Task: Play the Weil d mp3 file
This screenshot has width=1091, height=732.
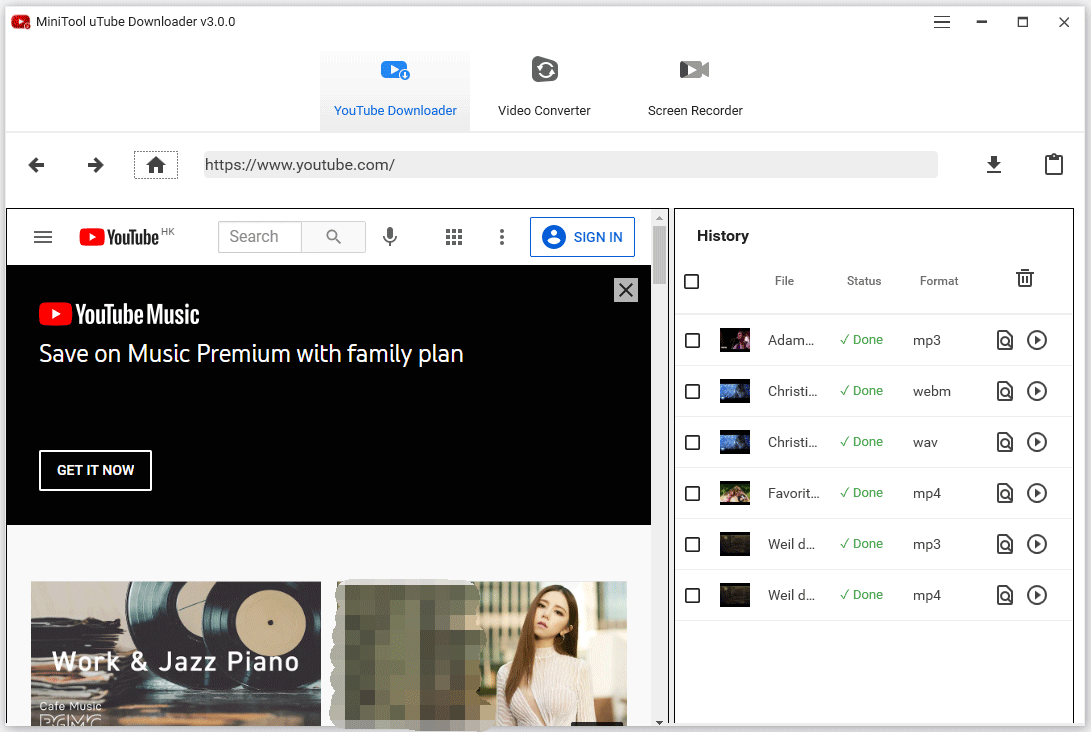Action: pyautogui.click(x=1037, y=544)
